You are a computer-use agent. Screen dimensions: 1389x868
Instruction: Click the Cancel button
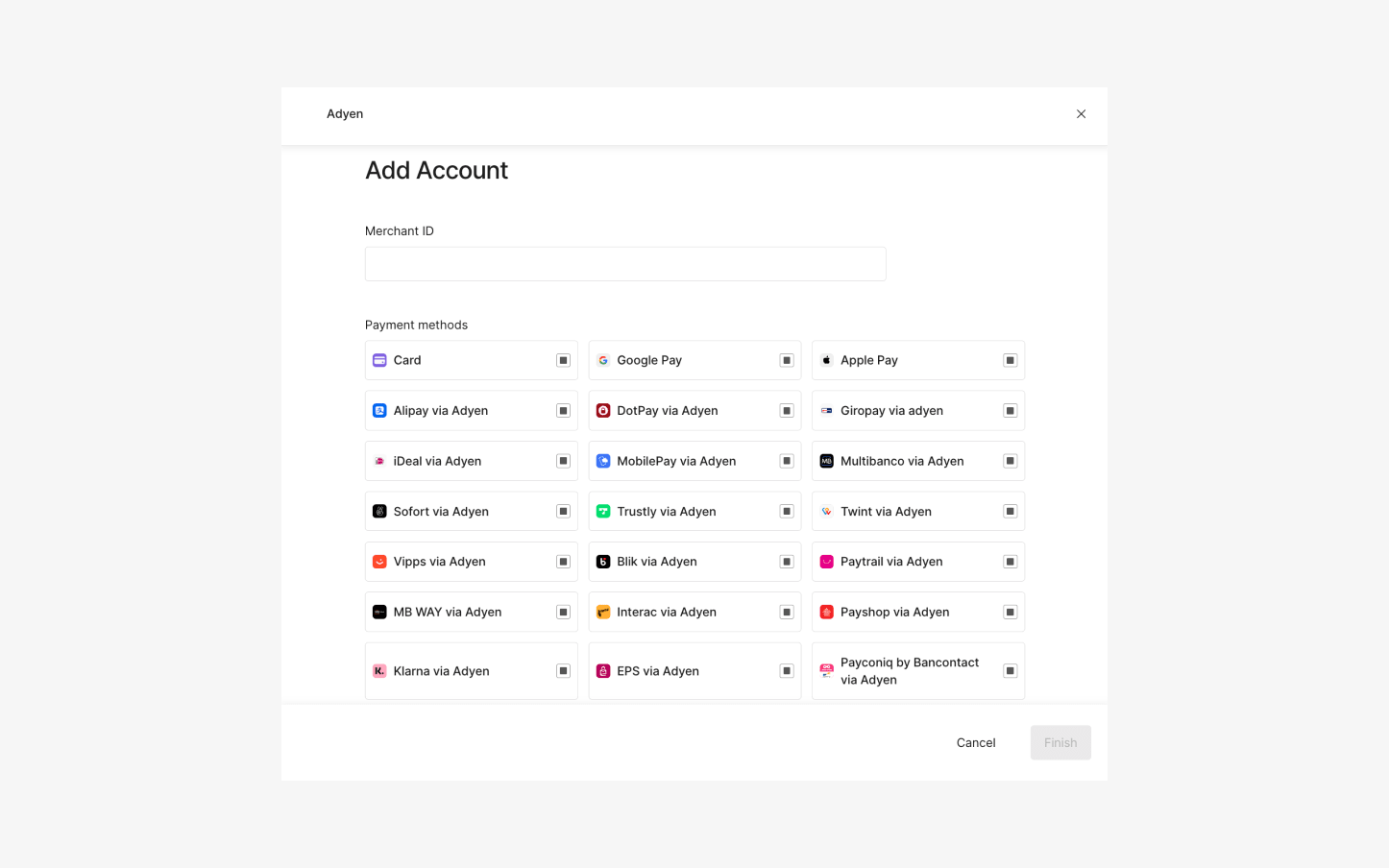(x=976, y=743)
